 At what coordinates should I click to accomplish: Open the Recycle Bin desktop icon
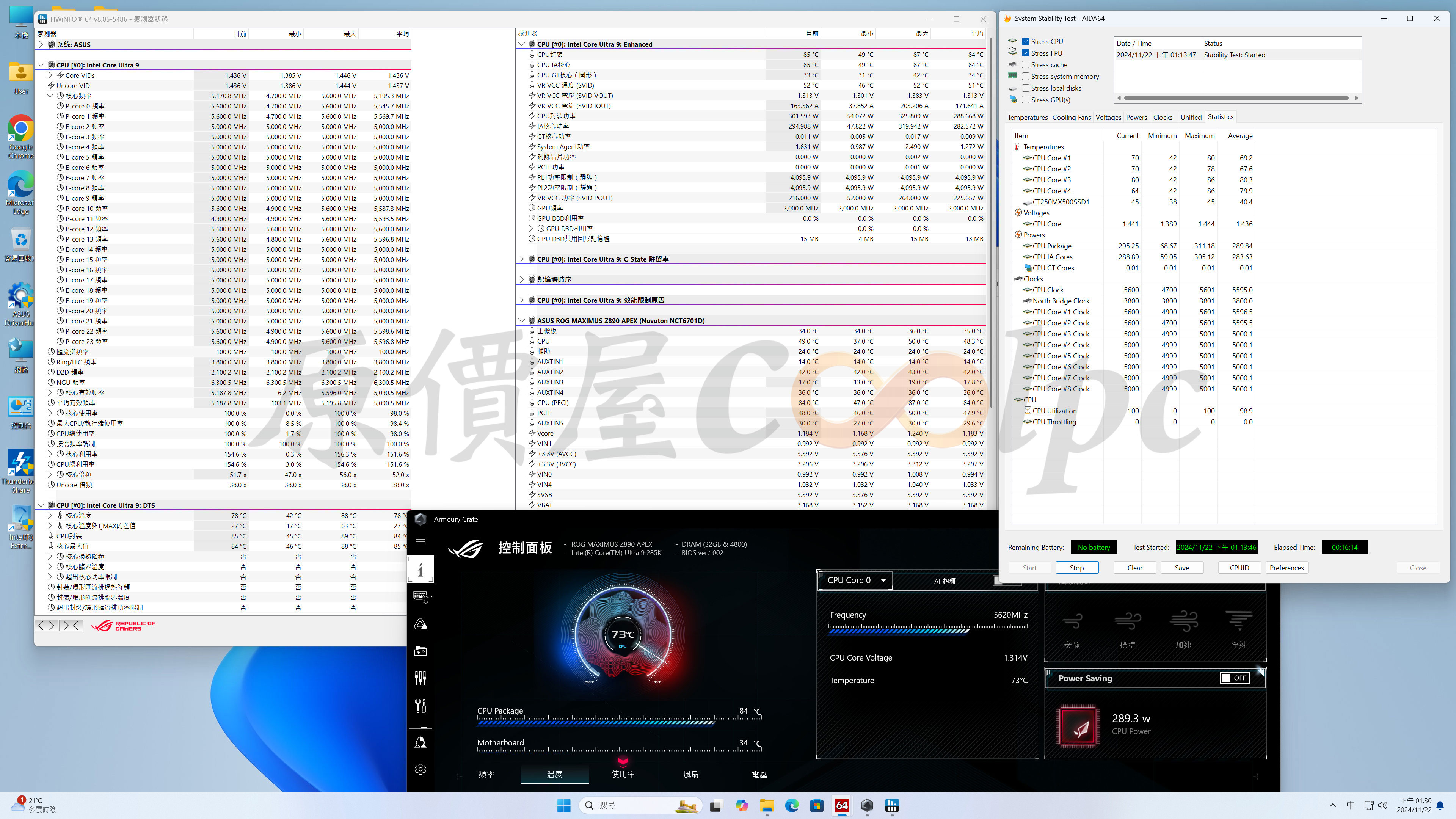pyautogui.click(x=21, y=245)
